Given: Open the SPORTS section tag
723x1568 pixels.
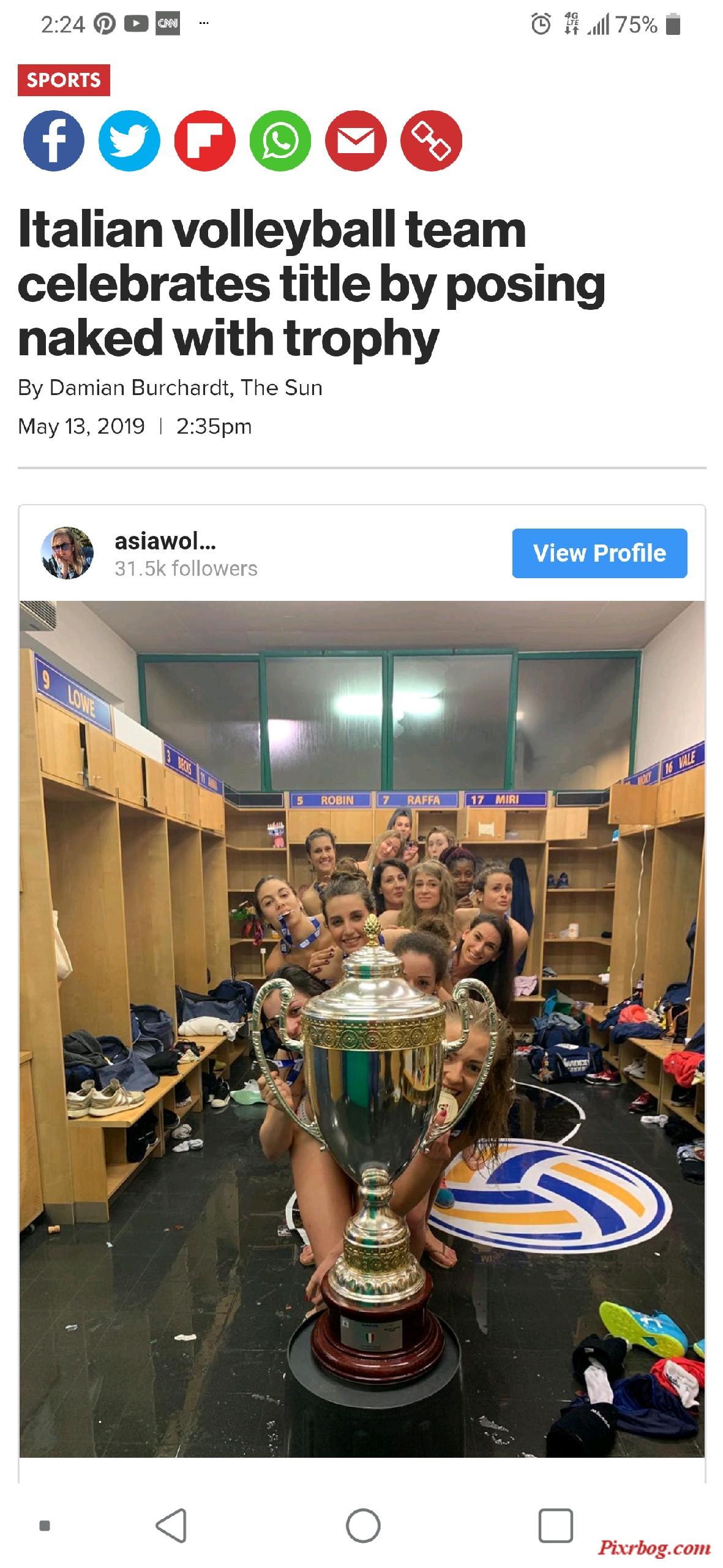Looking at the screenshot, I should pyautogui.click(x=64, y=80).
